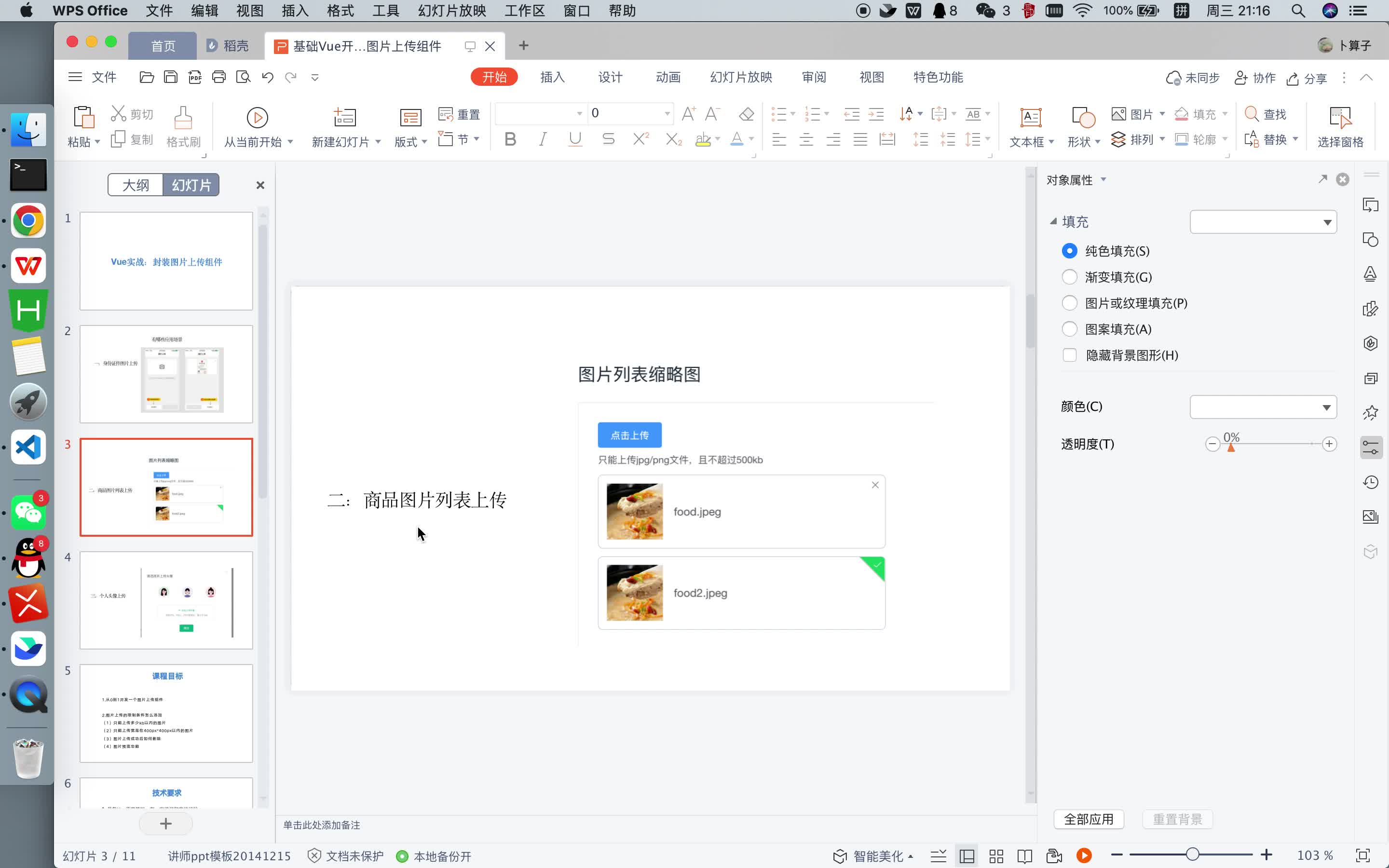The height and width of the screenshot is (868, 1389).
Task: Open the 查找 find tool
Action: (1268, 114)
